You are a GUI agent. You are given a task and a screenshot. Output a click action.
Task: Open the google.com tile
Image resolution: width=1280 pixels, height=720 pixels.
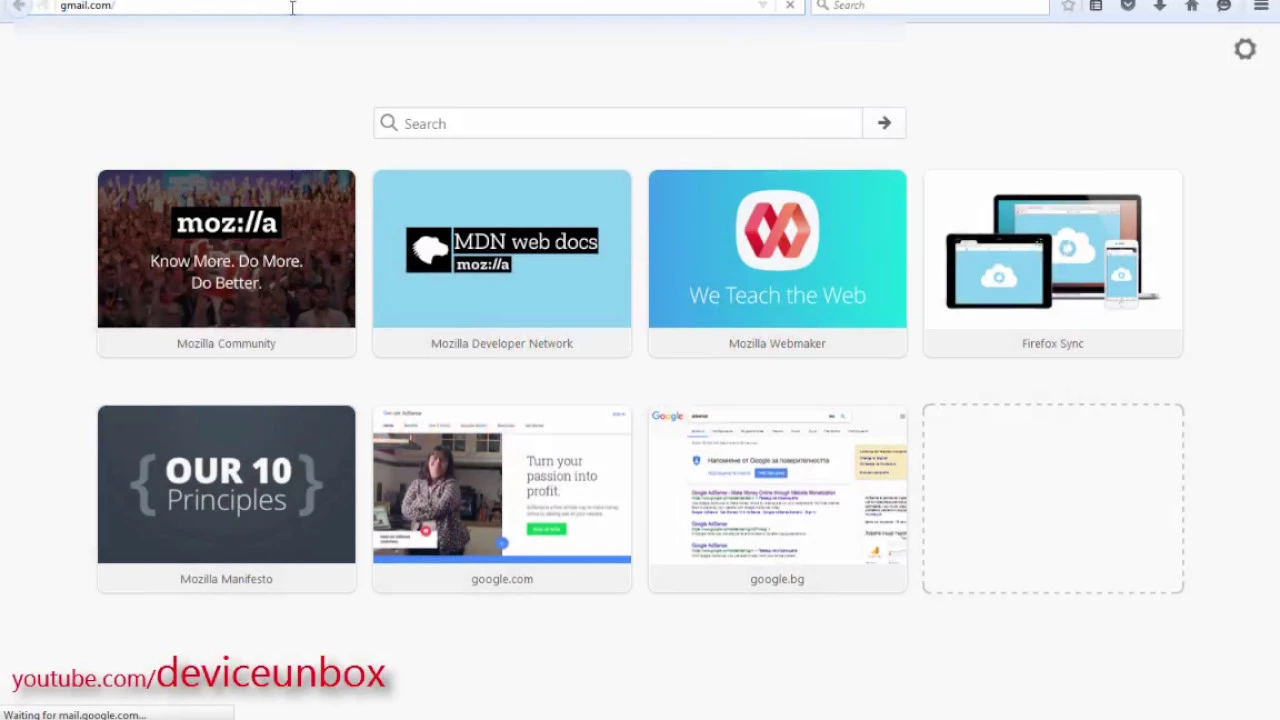click(x=502, y=499)
